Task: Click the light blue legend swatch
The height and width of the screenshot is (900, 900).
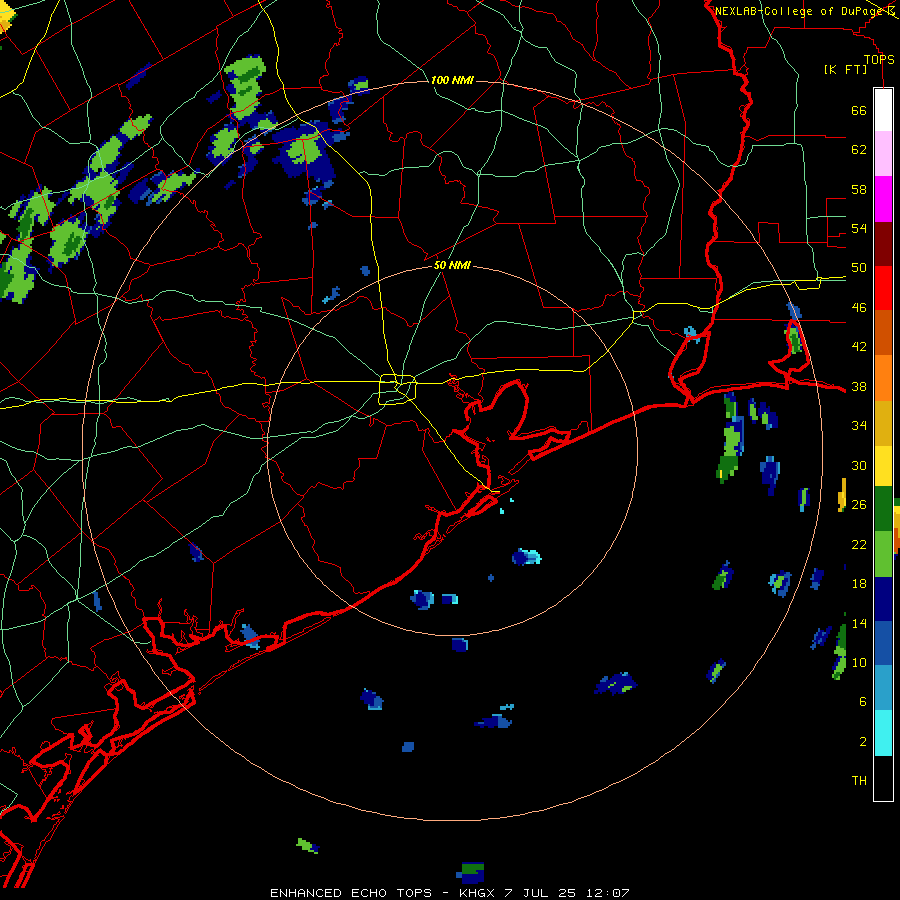Action: (883, 688)
